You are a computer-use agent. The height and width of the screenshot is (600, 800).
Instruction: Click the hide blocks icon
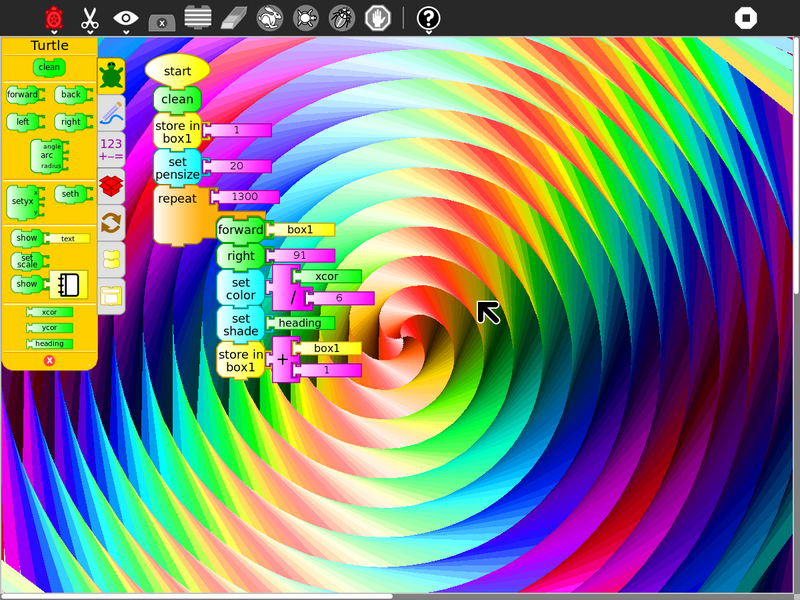pyautogui.click(x=162, y=18)
